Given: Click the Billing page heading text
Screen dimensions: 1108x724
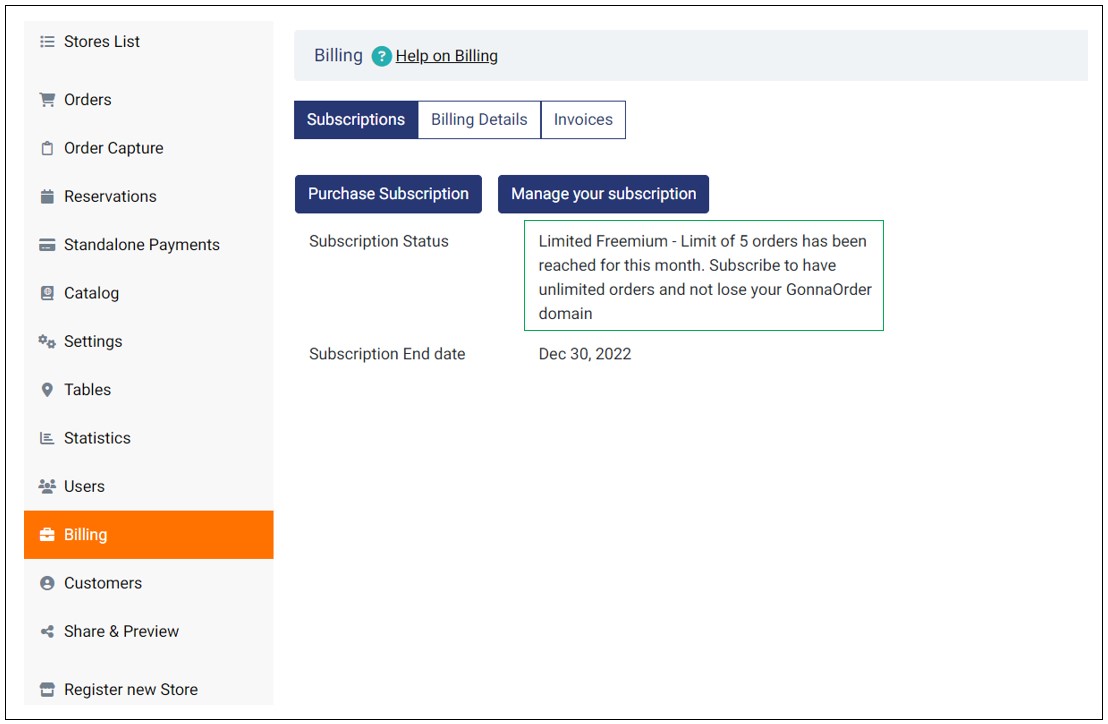Looking at the screenshot, I should pyautogui.click(x=338, y=56).
